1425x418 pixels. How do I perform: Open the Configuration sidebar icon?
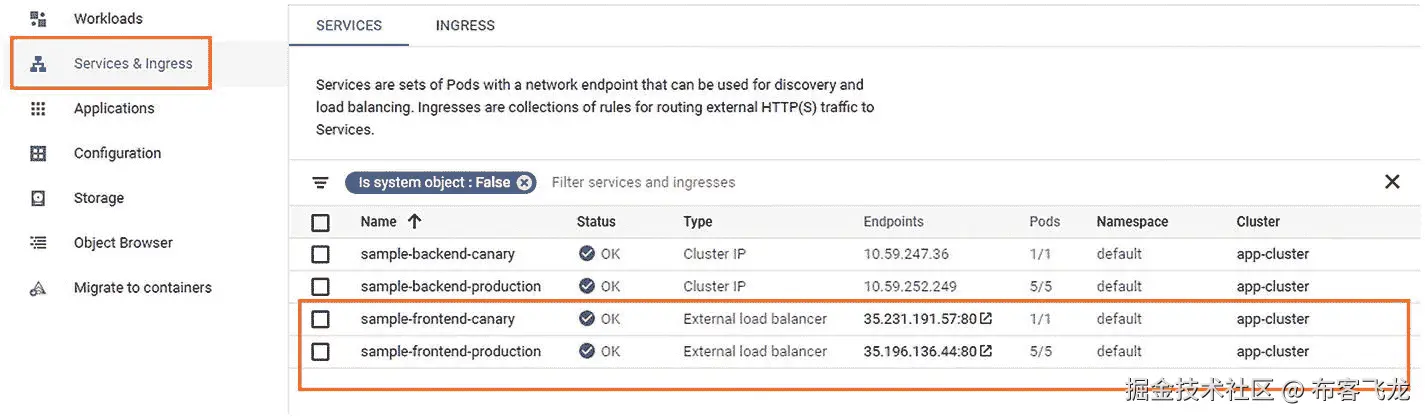(38, 154)
